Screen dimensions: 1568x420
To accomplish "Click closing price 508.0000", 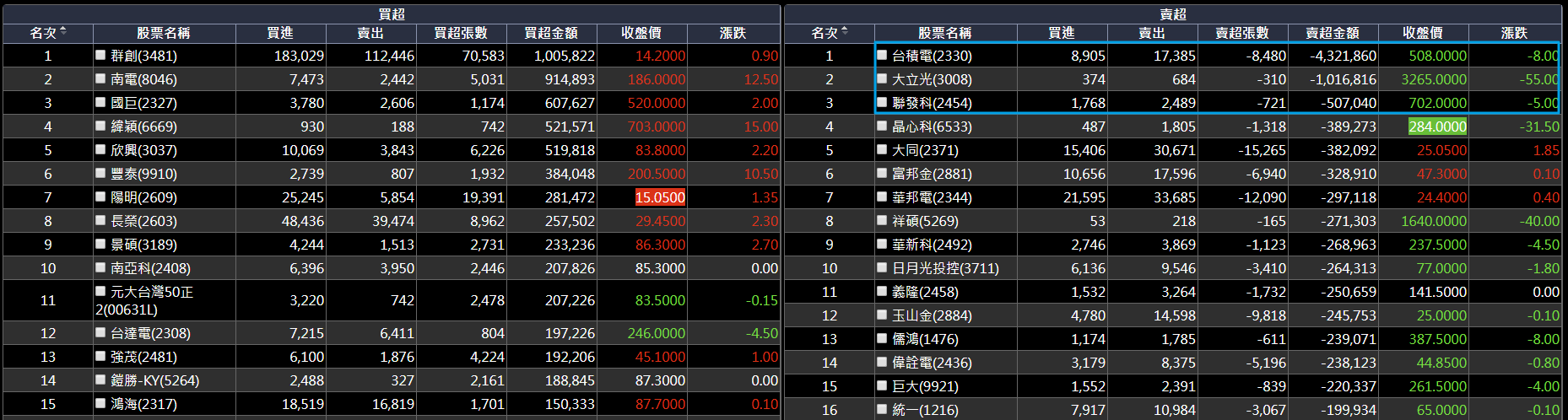I will point(1438,56).
